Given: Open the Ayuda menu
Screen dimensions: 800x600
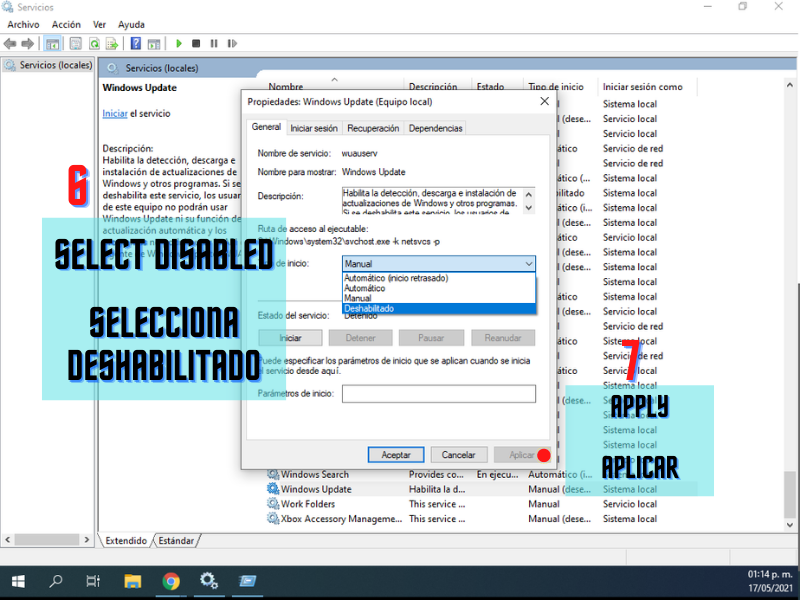Looking at the screenshot, I should (131, 24).
